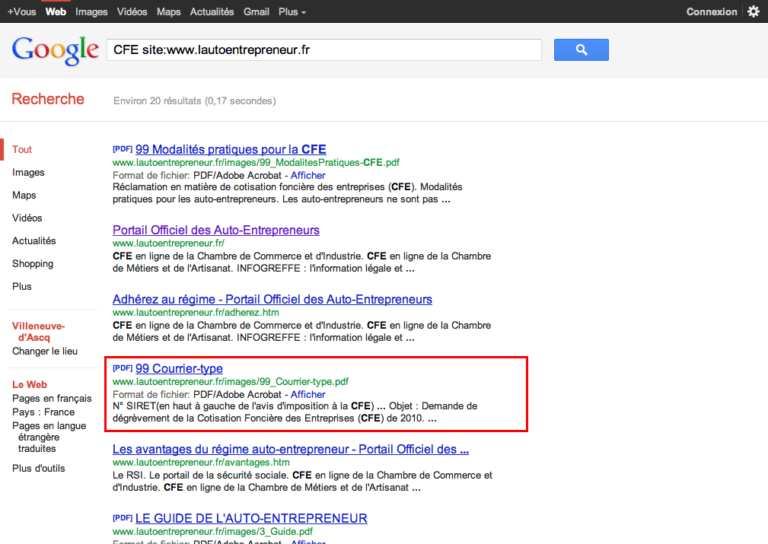Click Villeneuve-d'Ascq location label
The image size is (768, 544).
[38, 331]
